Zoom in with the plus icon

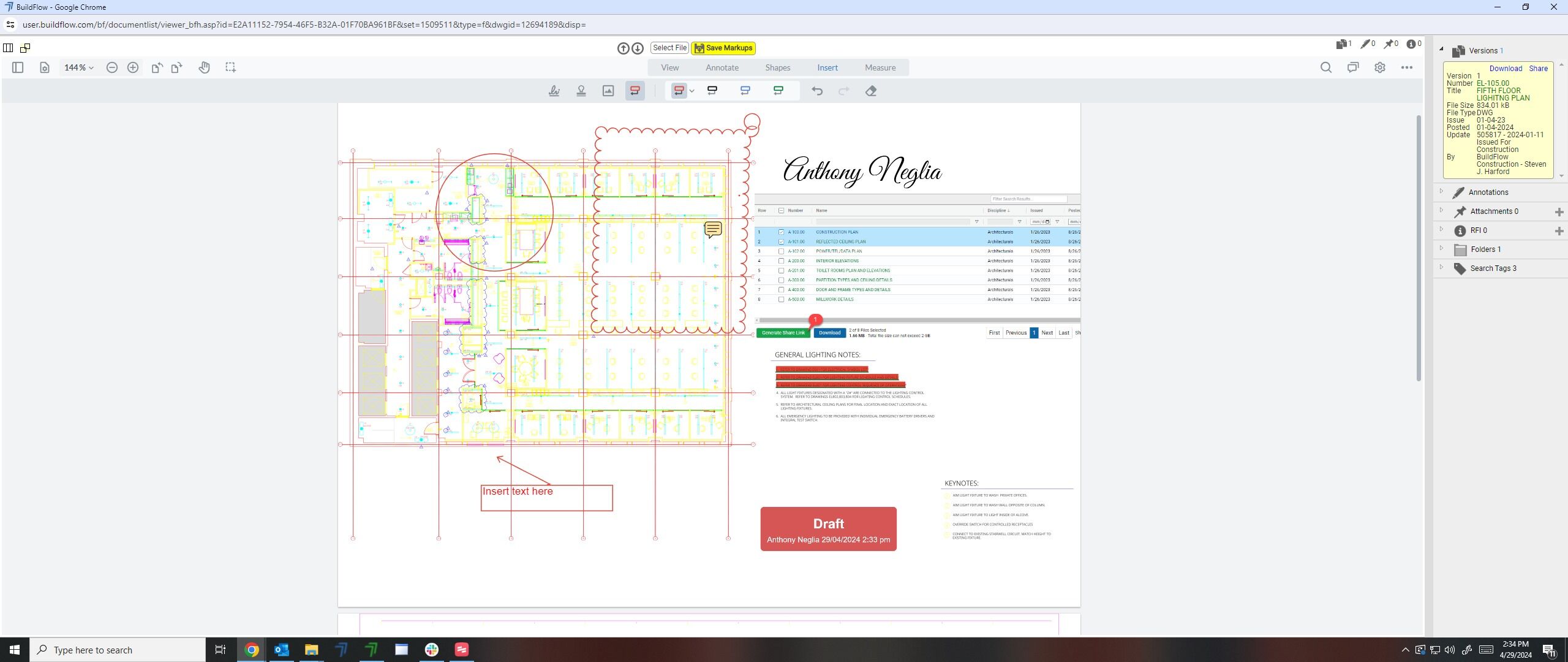pyautogui.click(x=133, y=67)
